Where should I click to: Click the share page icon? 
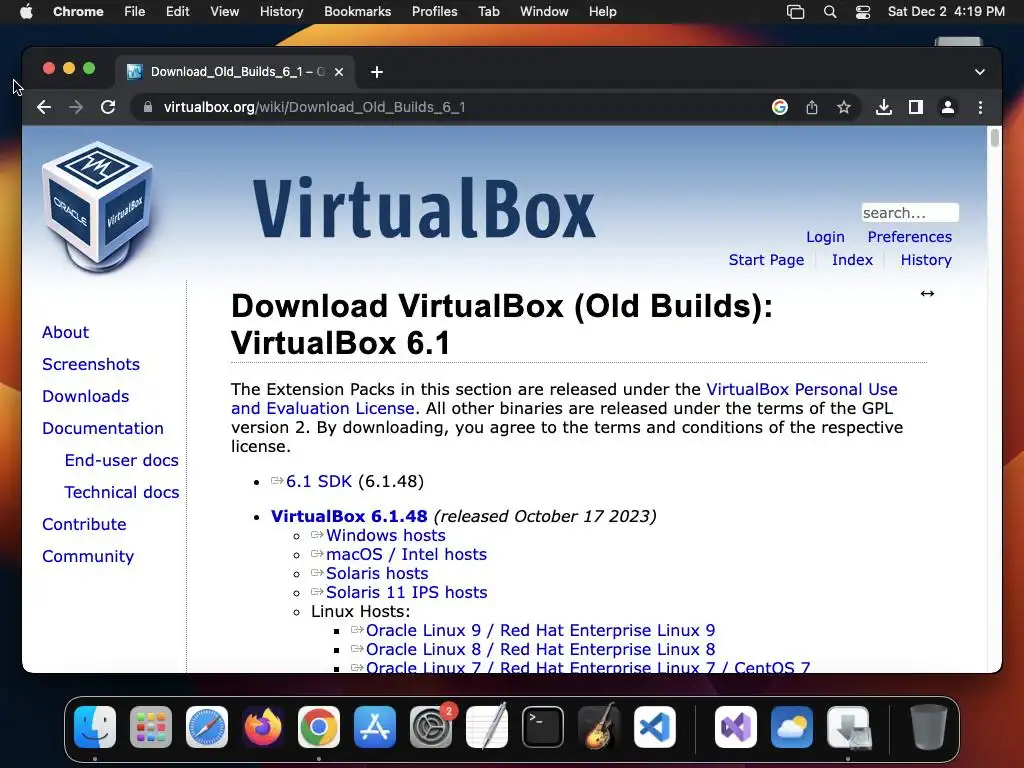click(x=812, y=107)
